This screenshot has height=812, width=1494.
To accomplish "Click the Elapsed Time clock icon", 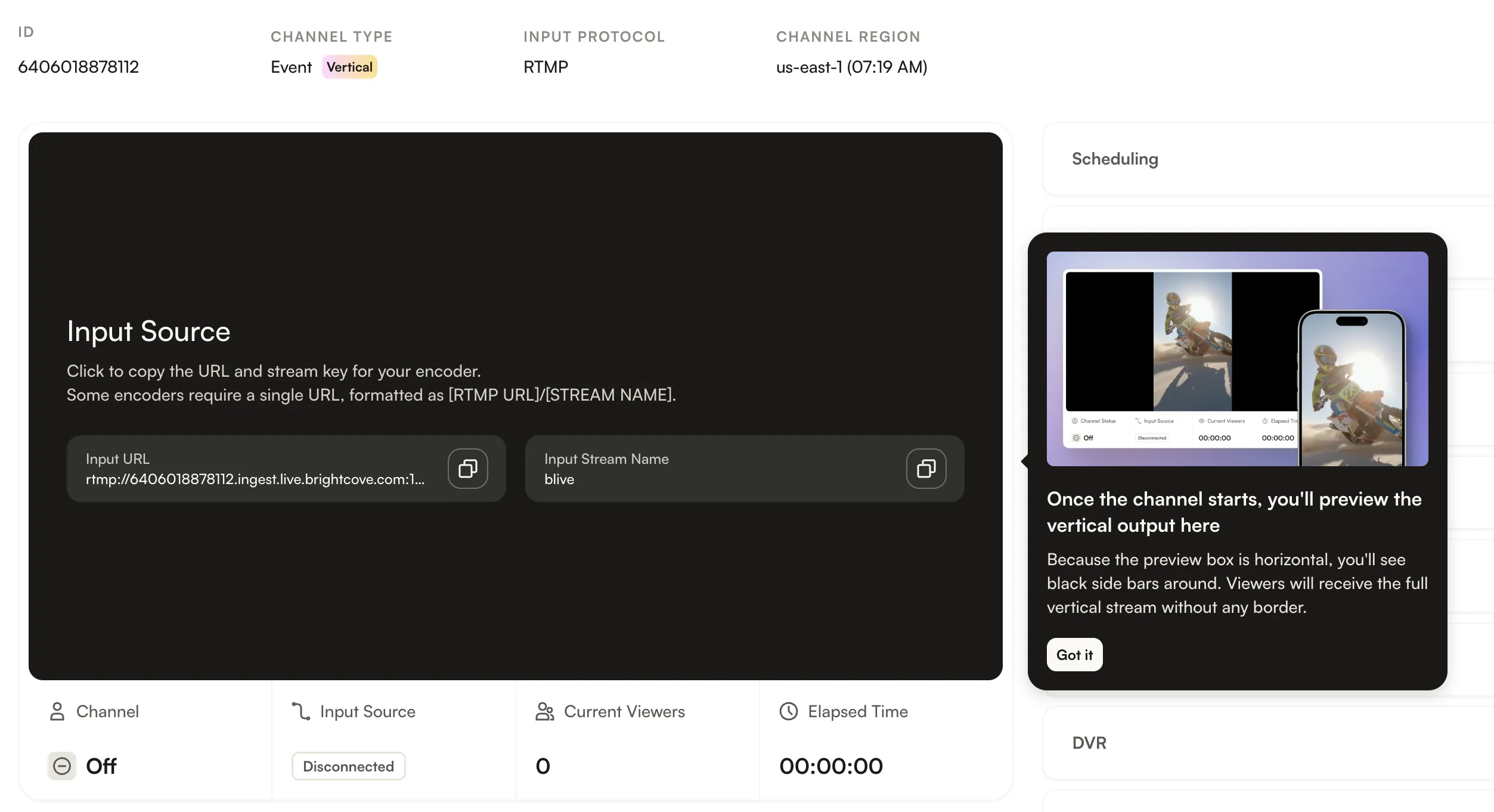I will pos(789,711).
